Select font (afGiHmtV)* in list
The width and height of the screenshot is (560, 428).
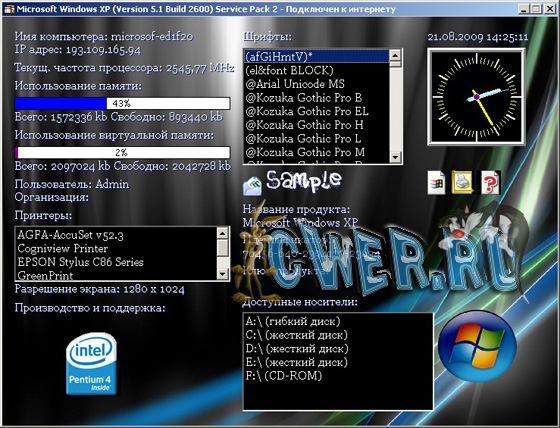(x=317, y=56)
